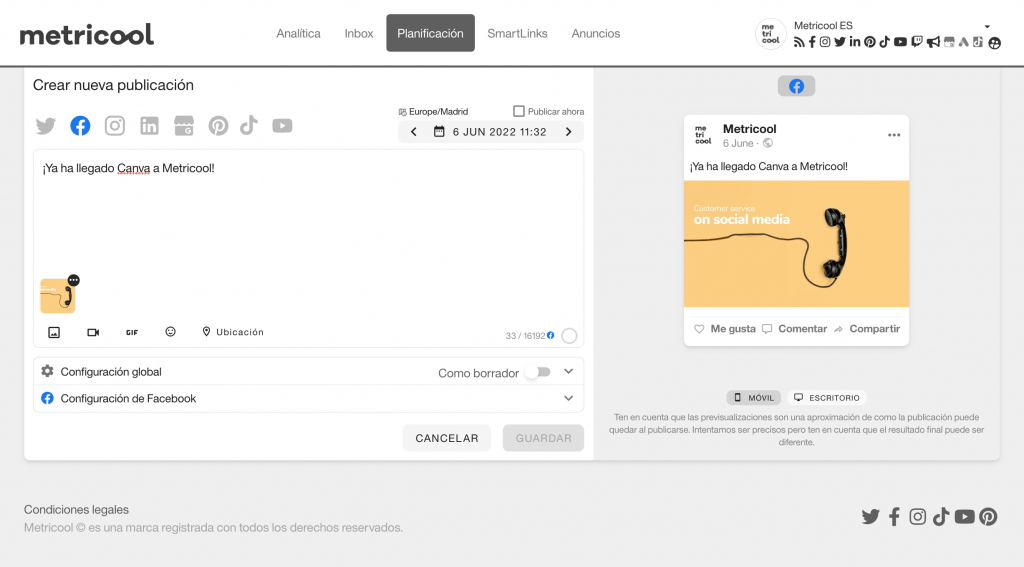Check the Publicar ahora checkbox
The width and height of the screenshot is (1024, 567).
519,111
